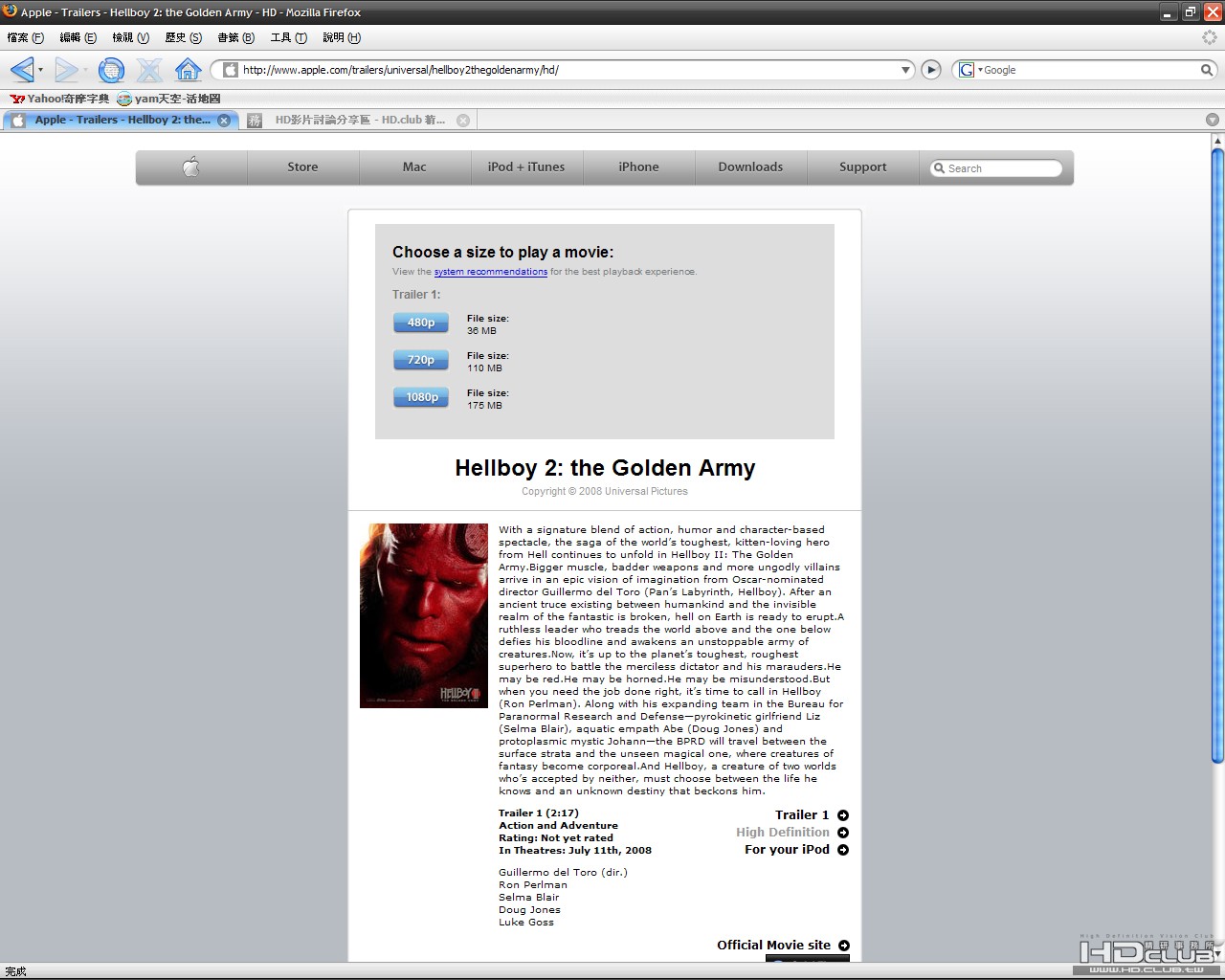1225x980 pixels.
Task: Reload the page with the refresh icon
Action: click(111, 70)
